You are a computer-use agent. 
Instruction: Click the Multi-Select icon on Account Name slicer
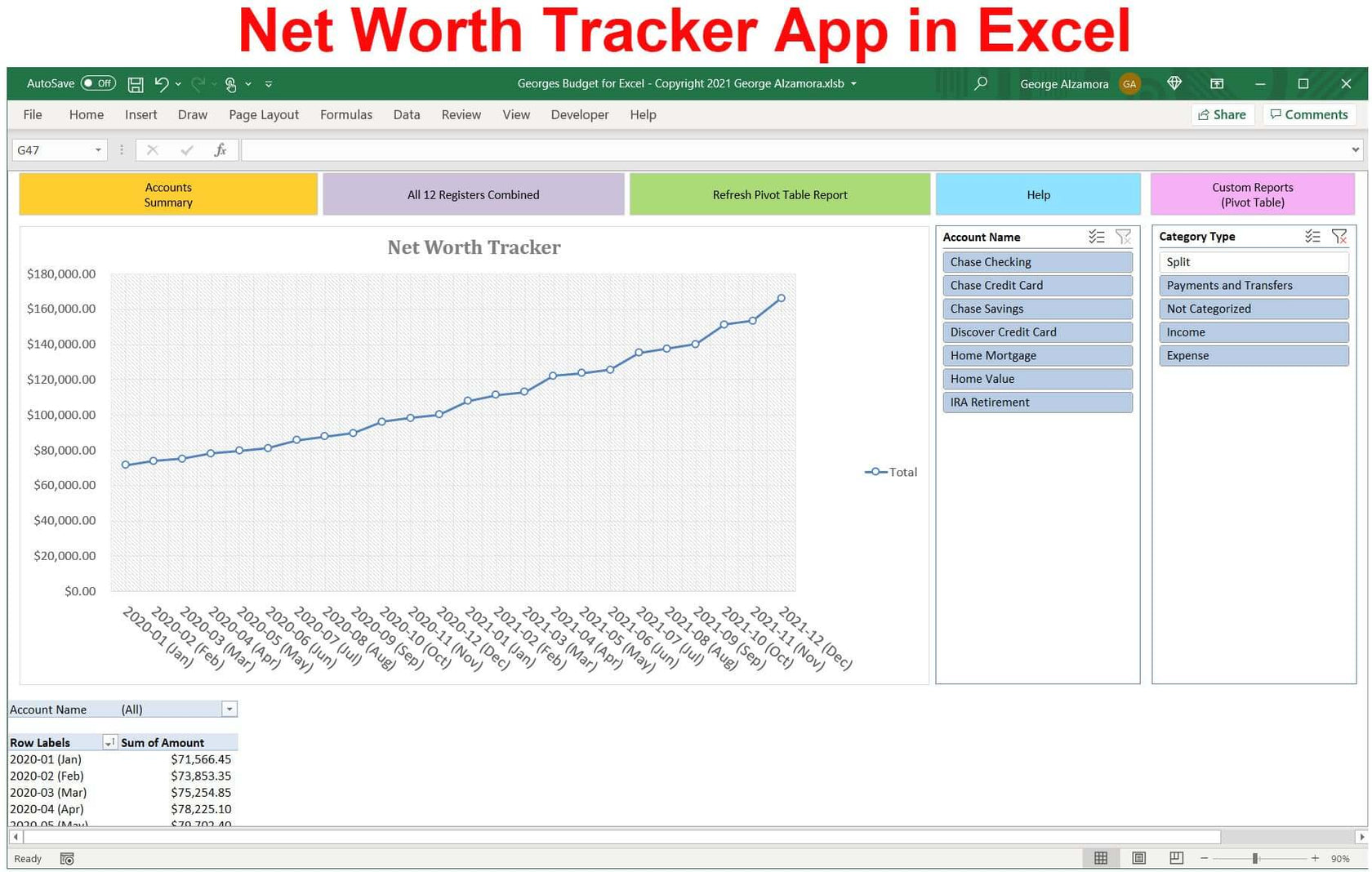point(1097,236)
